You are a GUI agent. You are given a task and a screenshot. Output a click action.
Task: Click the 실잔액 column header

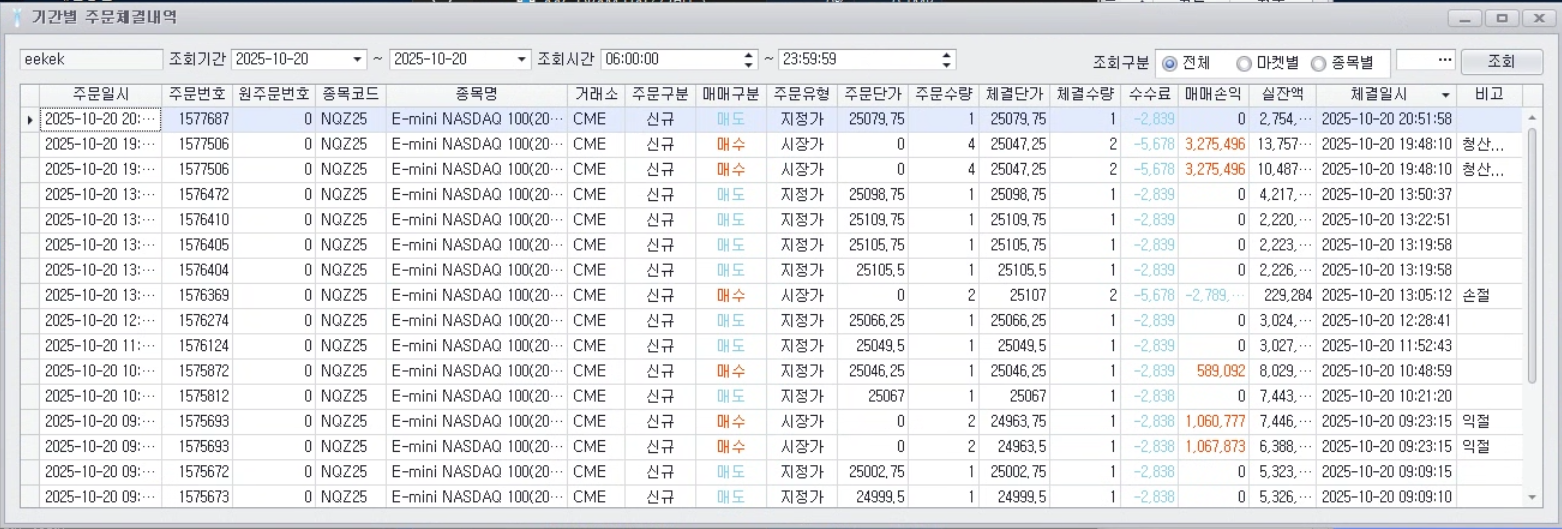[1284, 94]
